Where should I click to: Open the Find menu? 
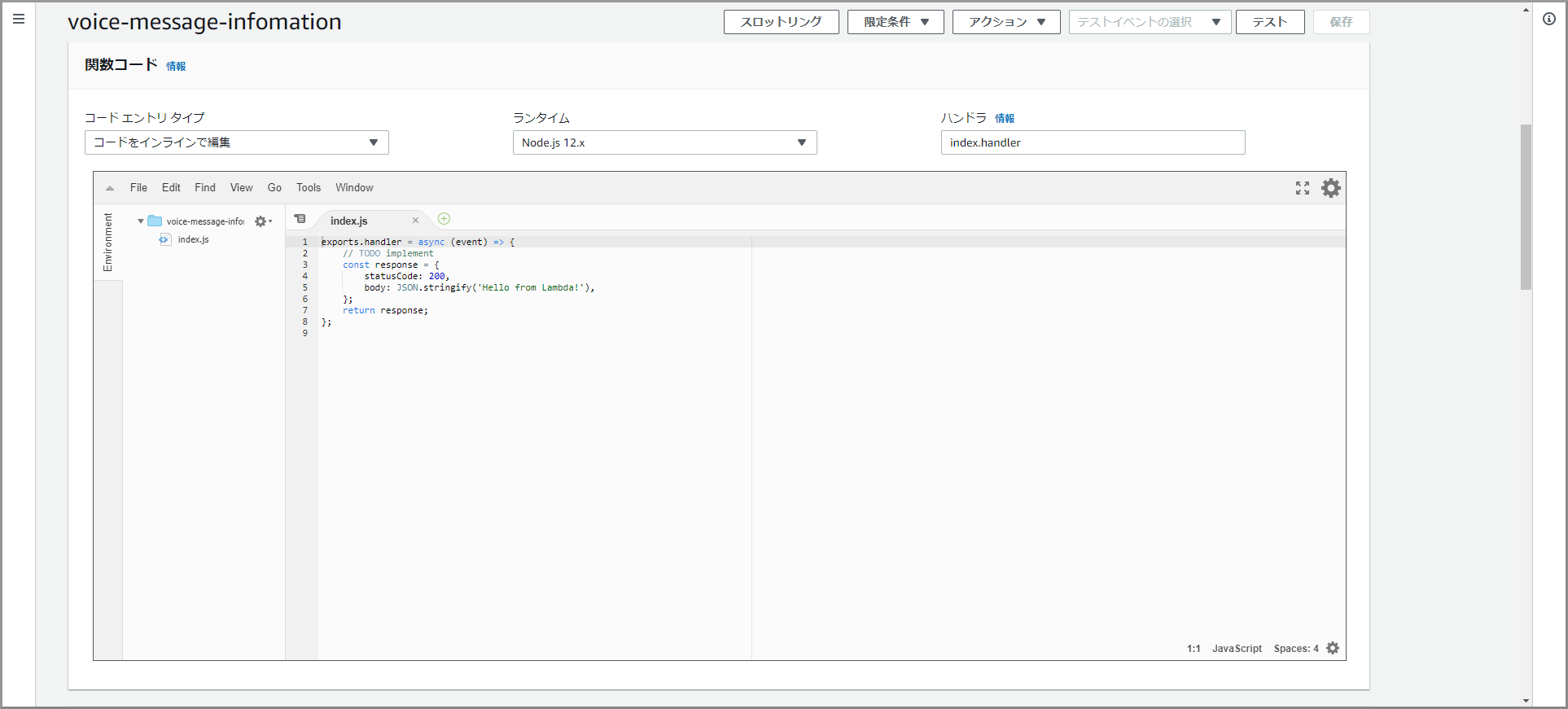(205, 188)
